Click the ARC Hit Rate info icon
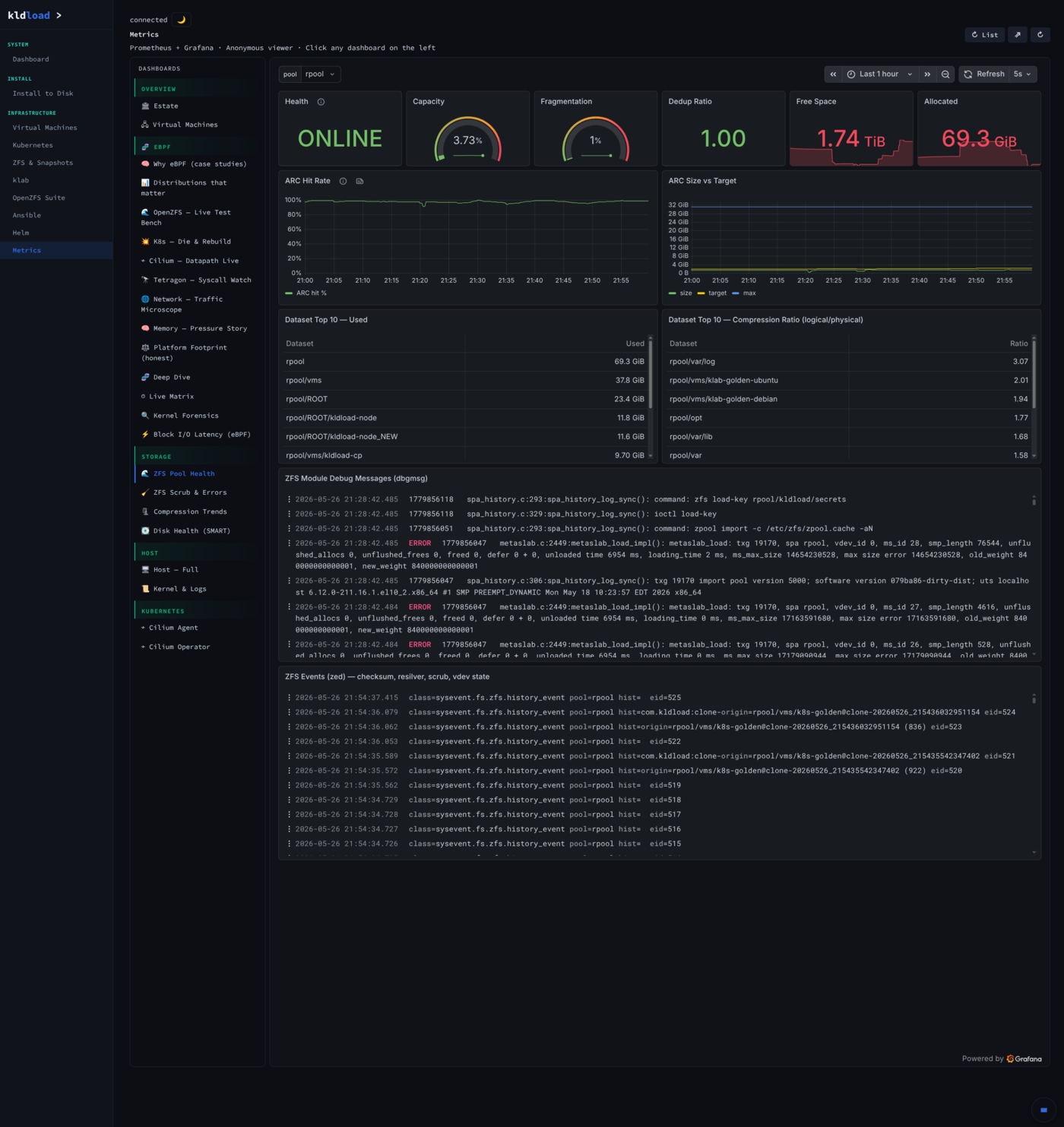Screen dimensions: 1064x1127 [343, 181]
